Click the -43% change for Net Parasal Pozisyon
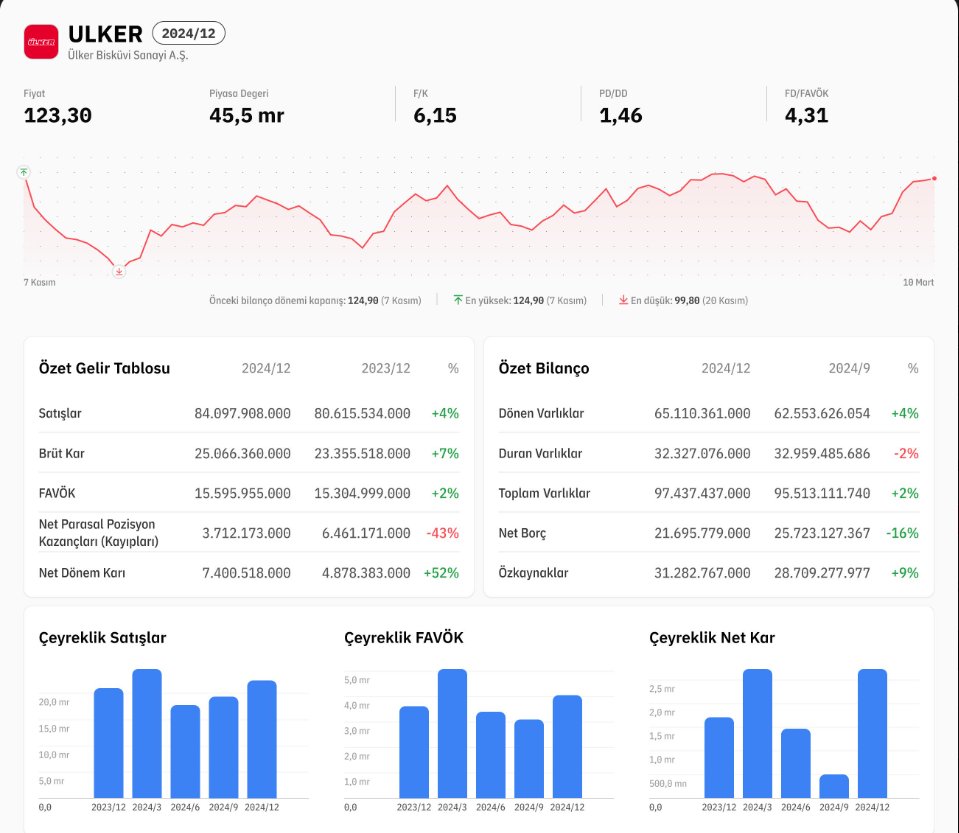Image resolution: width=959 pixels, height=833 pixels. click(x=443, y=533)
